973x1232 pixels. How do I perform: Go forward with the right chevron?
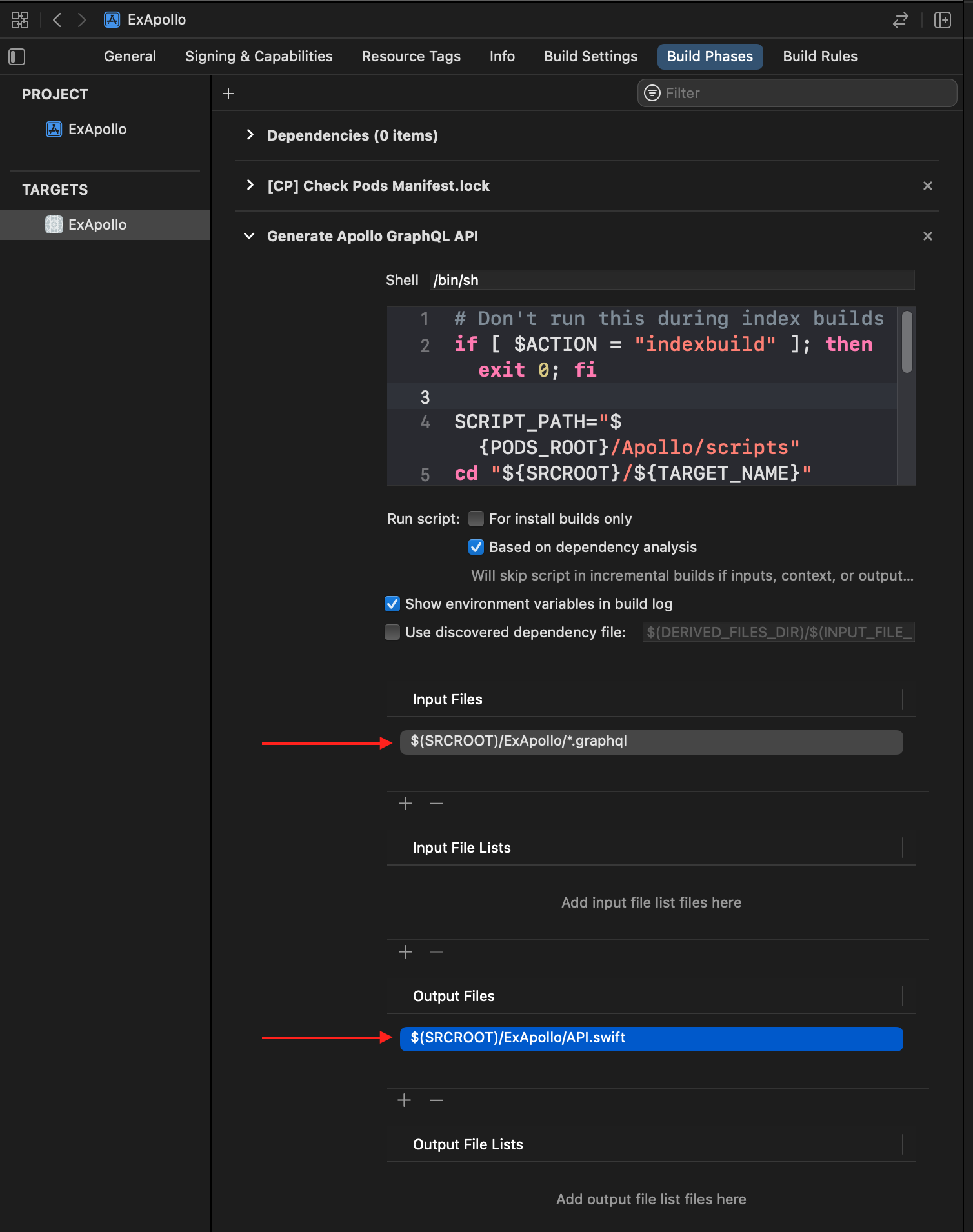[81, 20]
